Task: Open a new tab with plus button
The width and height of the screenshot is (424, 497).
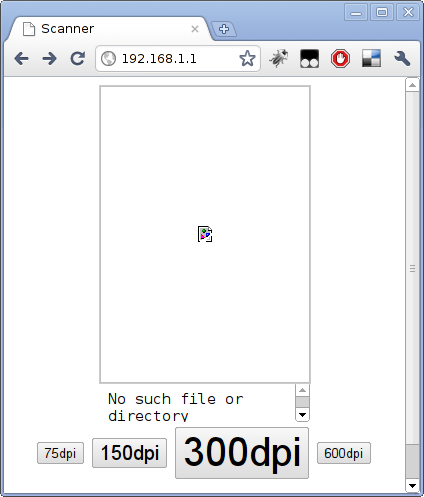Action: point(224,29)
